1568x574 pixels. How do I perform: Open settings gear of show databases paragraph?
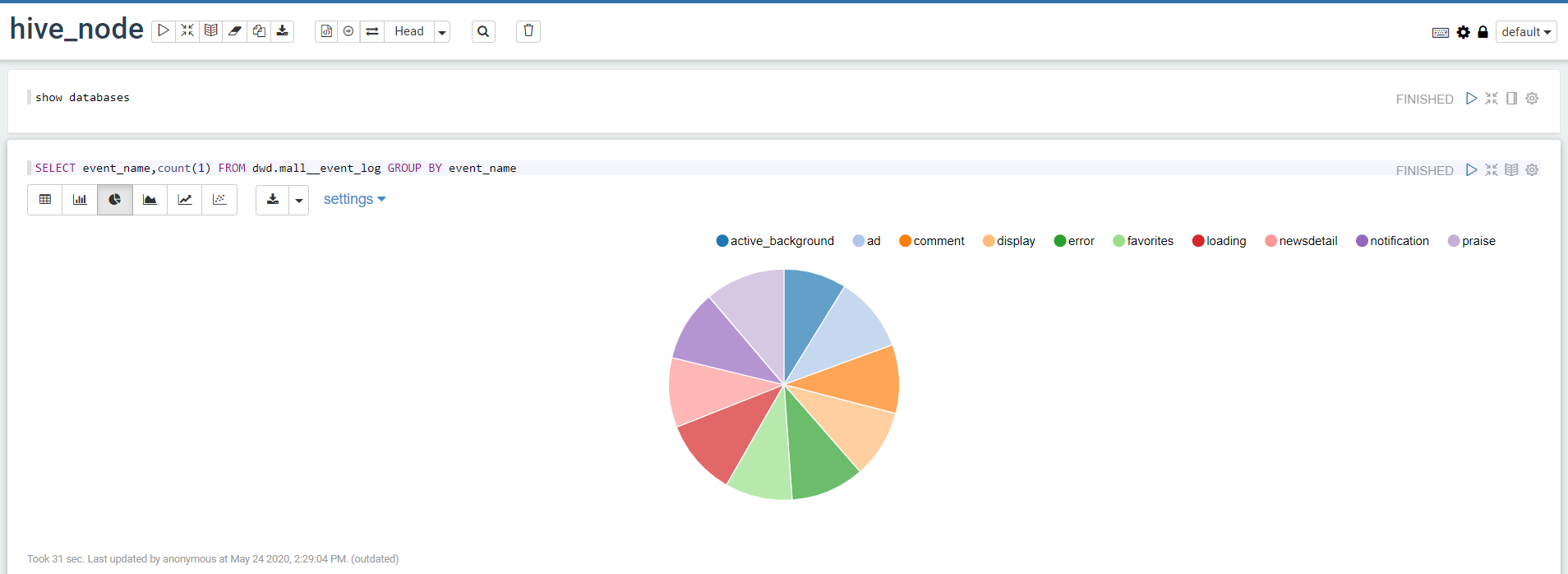[1532, 99]
